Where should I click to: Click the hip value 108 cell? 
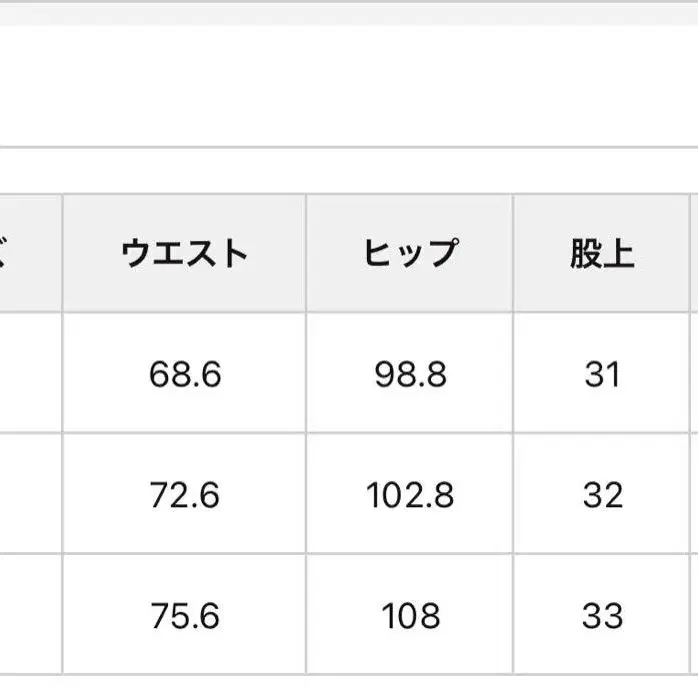(410, 615)
